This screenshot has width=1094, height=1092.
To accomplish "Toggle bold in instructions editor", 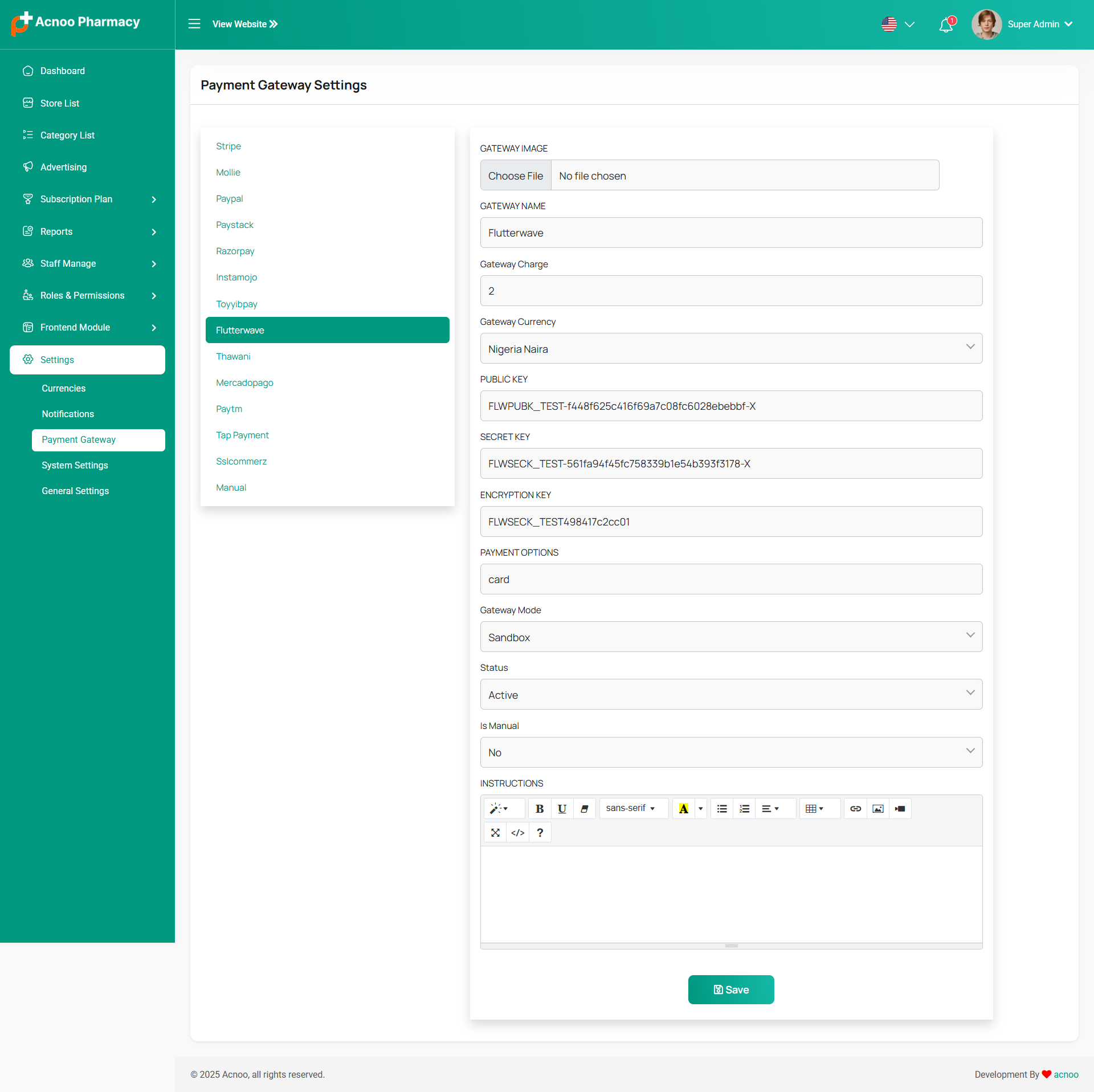I will coord(539,809).
